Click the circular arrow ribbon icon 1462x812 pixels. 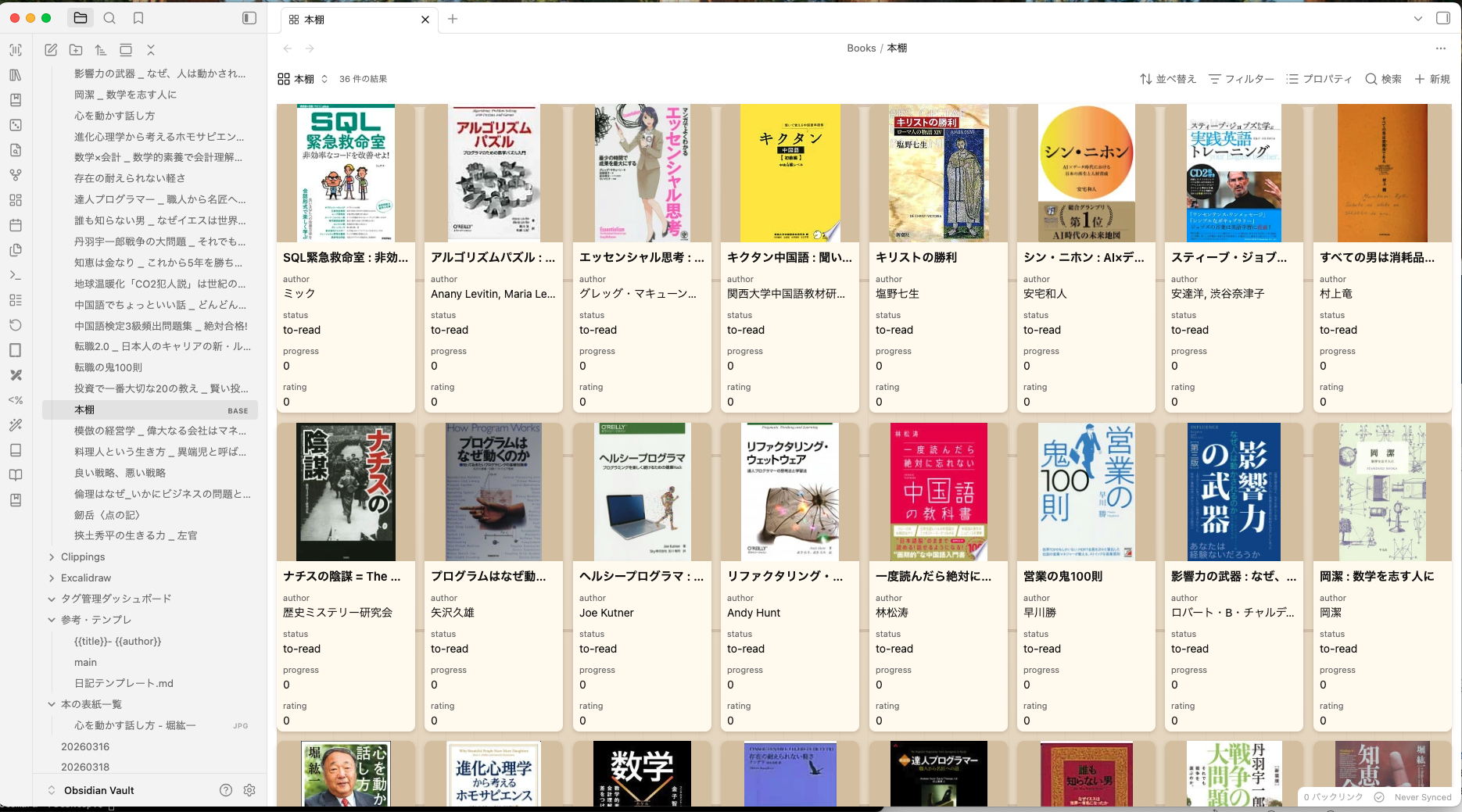point(16,325)
